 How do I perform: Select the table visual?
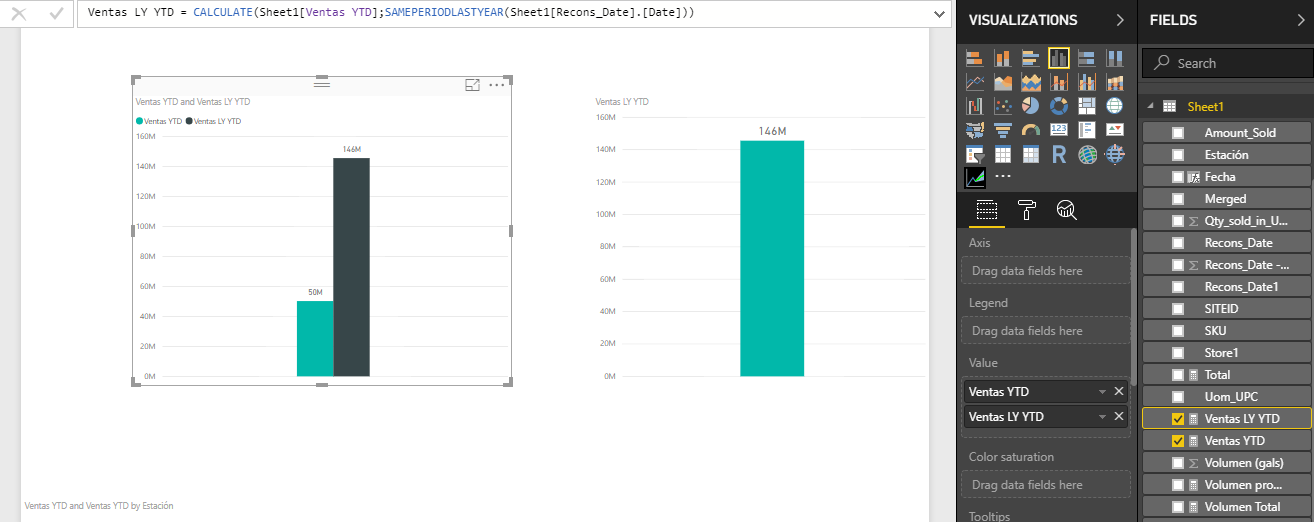[1002, 154]
